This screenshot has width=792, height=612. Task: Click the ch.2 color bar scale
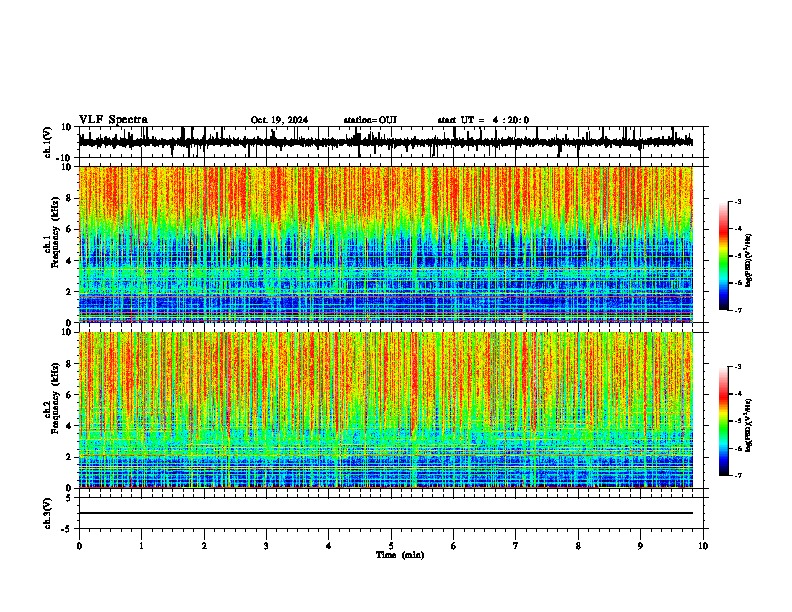tap(724, 421)
